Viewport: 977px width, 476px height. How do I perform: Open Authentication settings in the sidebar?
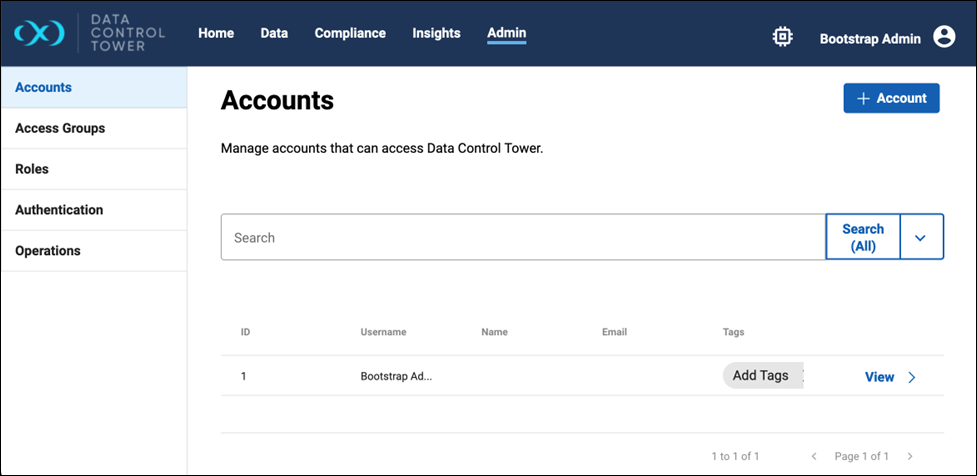click(59, 211)
